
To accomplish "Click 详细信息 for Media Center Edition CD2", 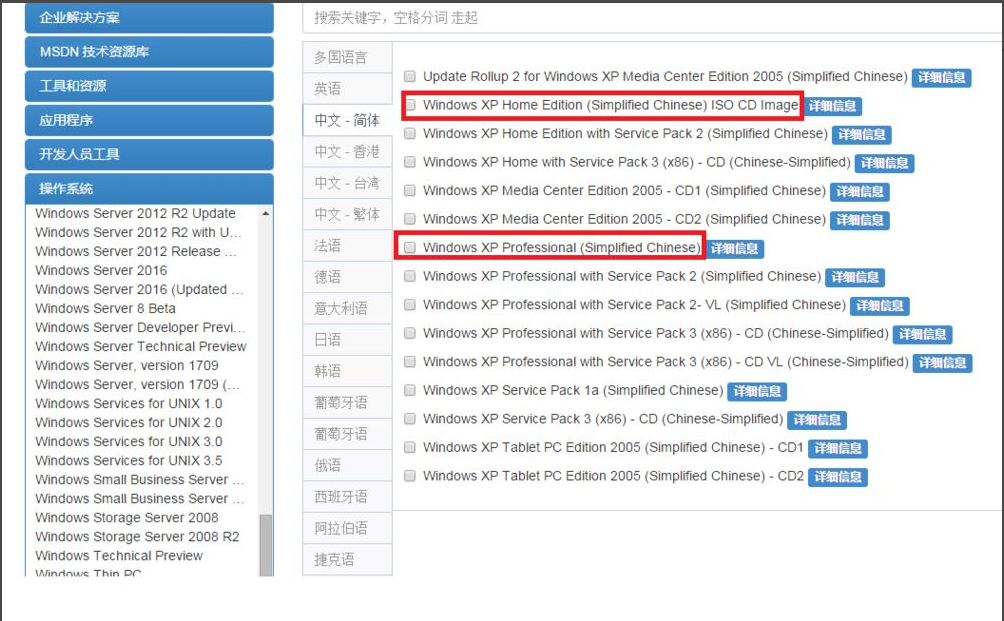I will [859, 220].
